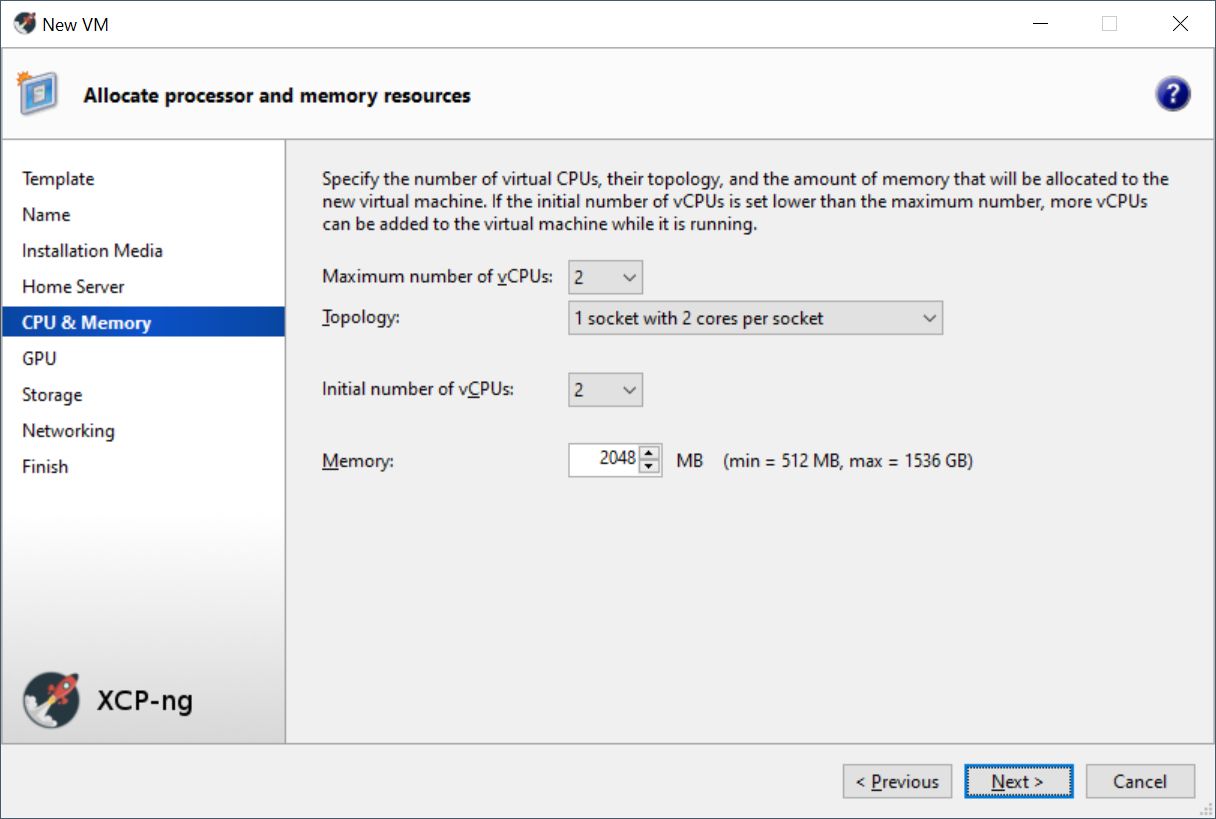
Task: Select the Name step in sidebar
Action: pyautogui.click(x=46, y=215)
